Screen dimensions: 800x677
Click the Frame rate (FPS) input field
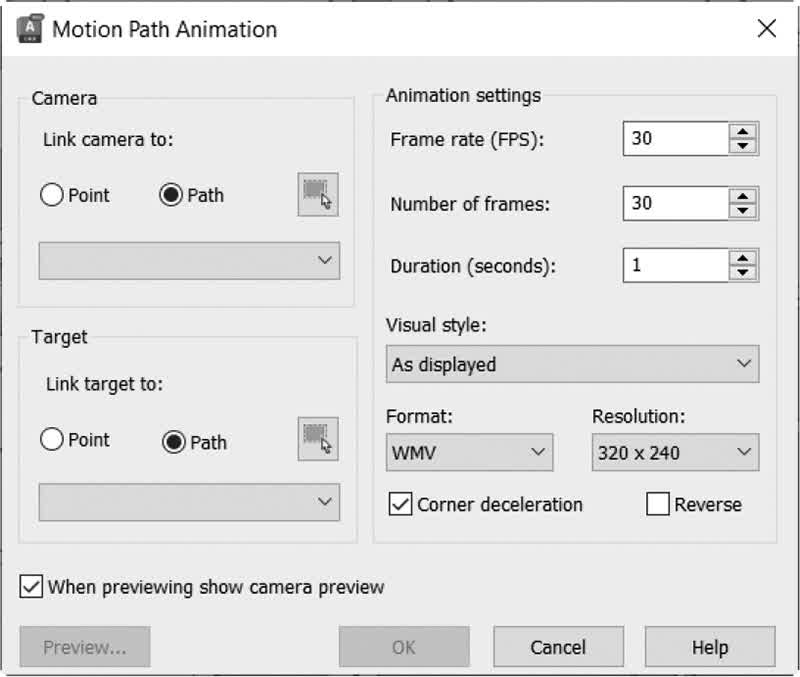click(x=676, y=138)
